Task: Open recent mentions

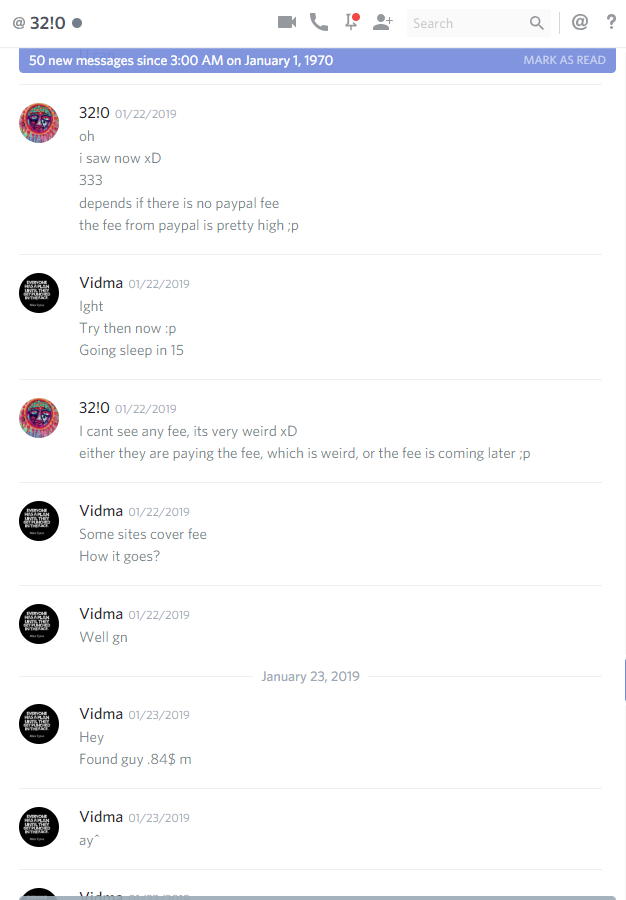Action: tap(580, 22)
